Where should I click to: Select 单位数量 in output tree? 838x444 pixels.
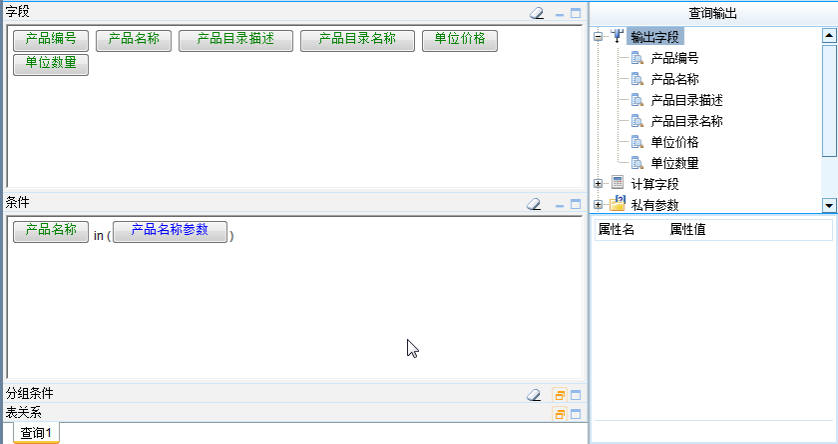click(674, 163)
